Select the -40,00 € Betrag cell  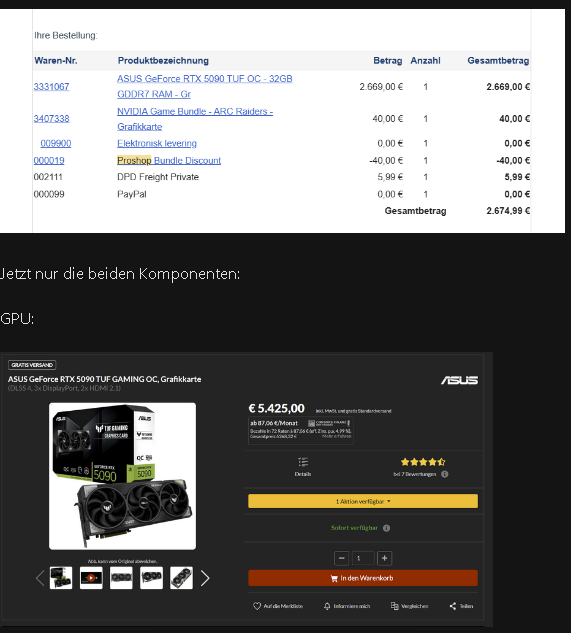[386, 160]
